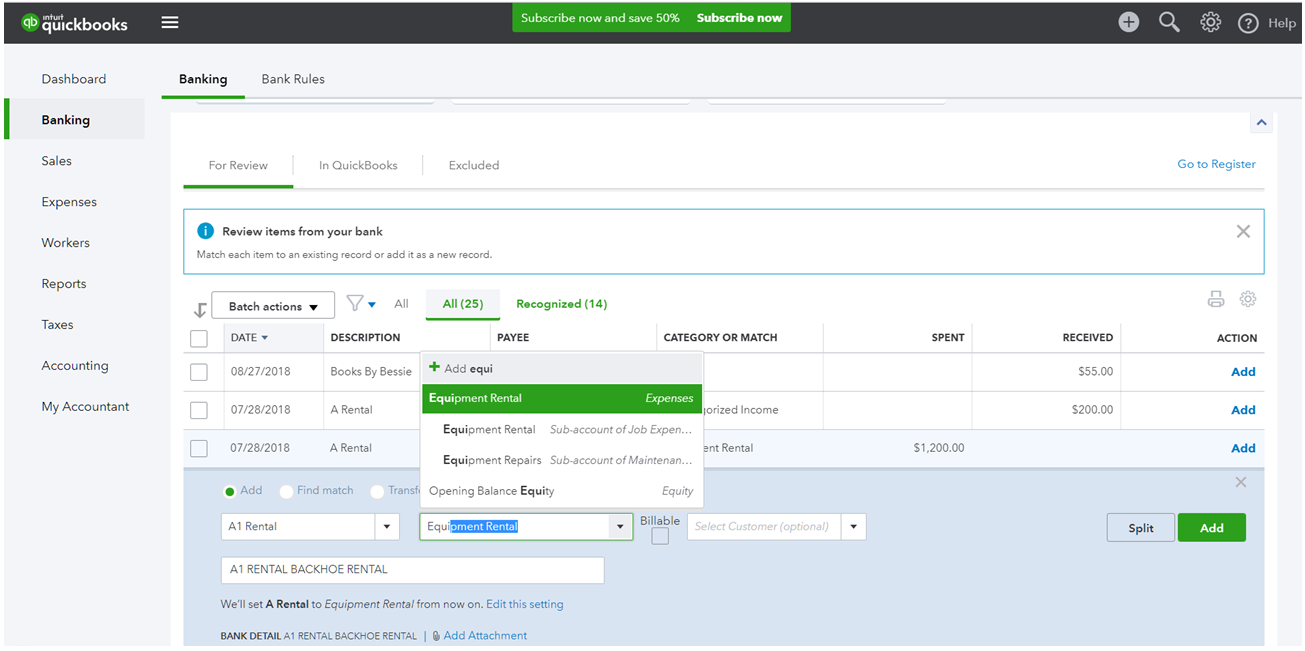Select the Add radio button
Screen dimensions: 1305x651
pos(230,491)
